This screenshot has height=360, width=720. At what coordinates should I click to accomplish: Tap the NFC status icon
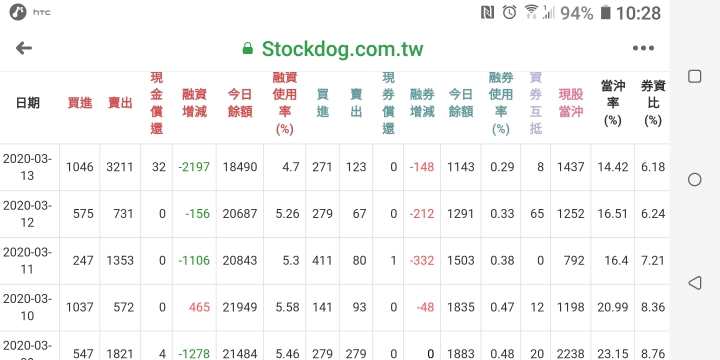click(x=487, y=12)
